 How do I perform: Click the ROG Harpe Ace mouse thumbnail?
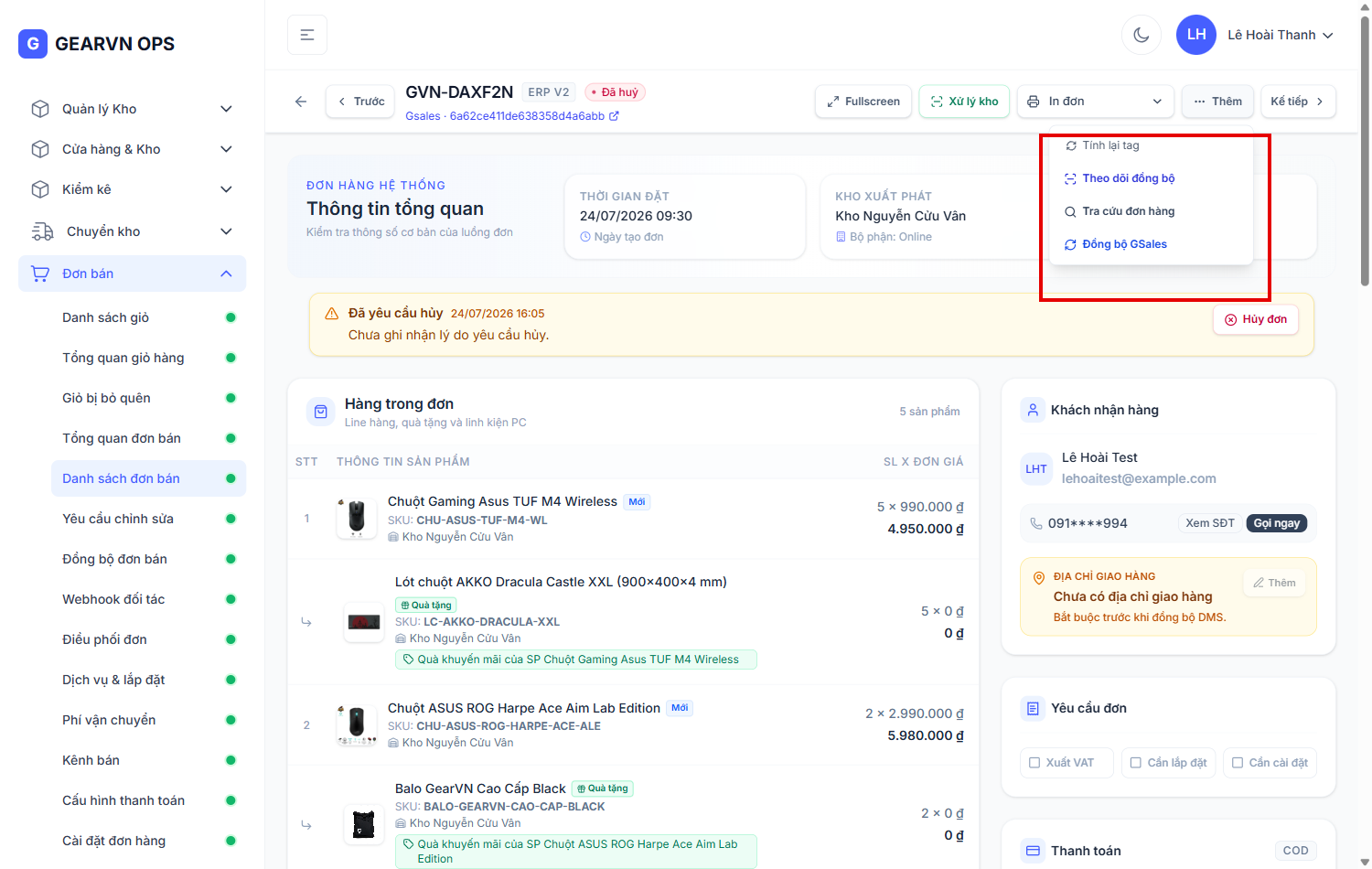click(x=357, y=724)
